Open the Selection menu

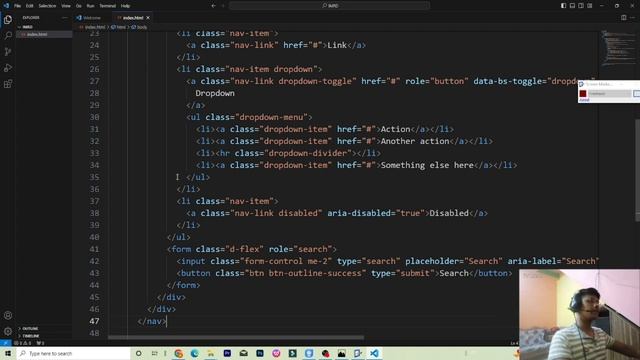47,6
